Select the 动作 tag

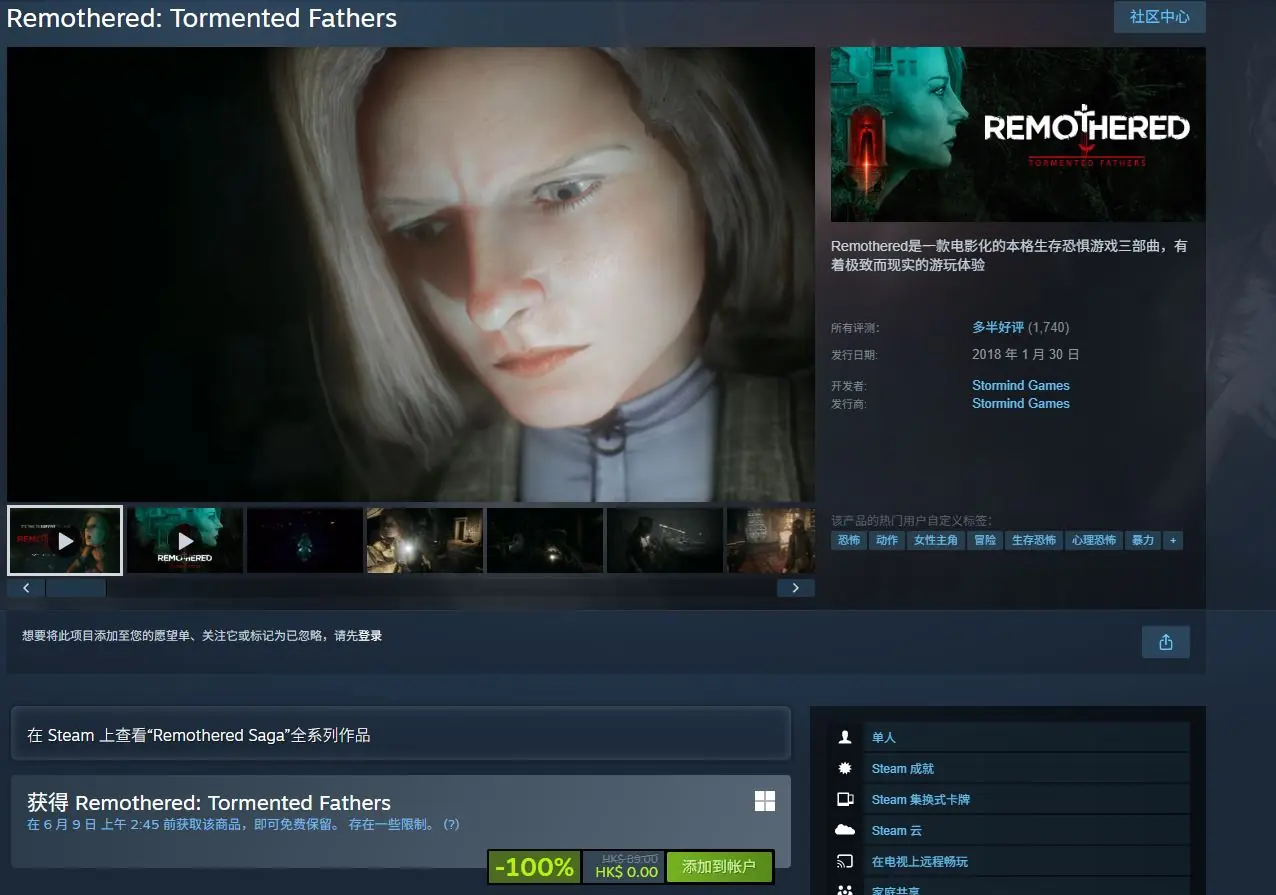[887, 540]
